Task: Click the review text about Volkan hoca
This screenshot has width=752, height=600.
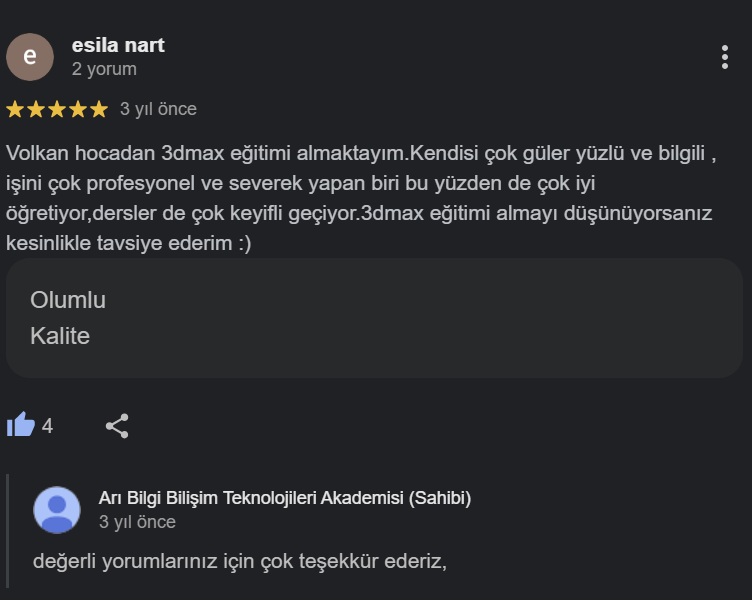Action: pyautogui.click(x=360, y=198)
